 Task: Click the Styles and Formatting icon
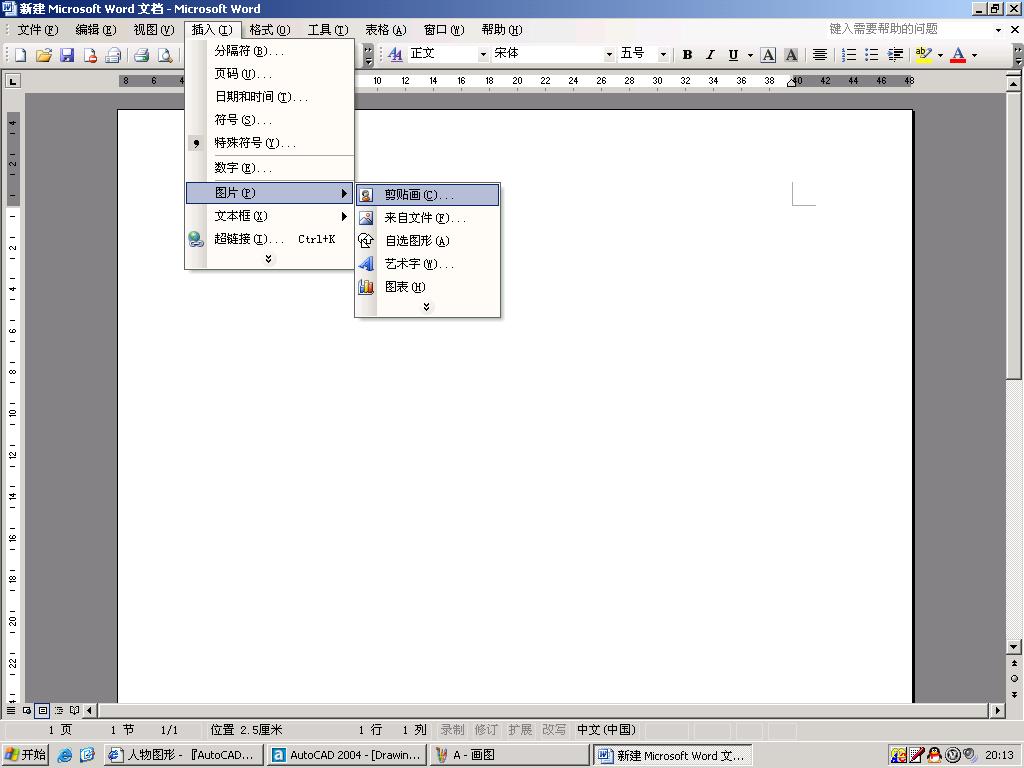(395, 55)
